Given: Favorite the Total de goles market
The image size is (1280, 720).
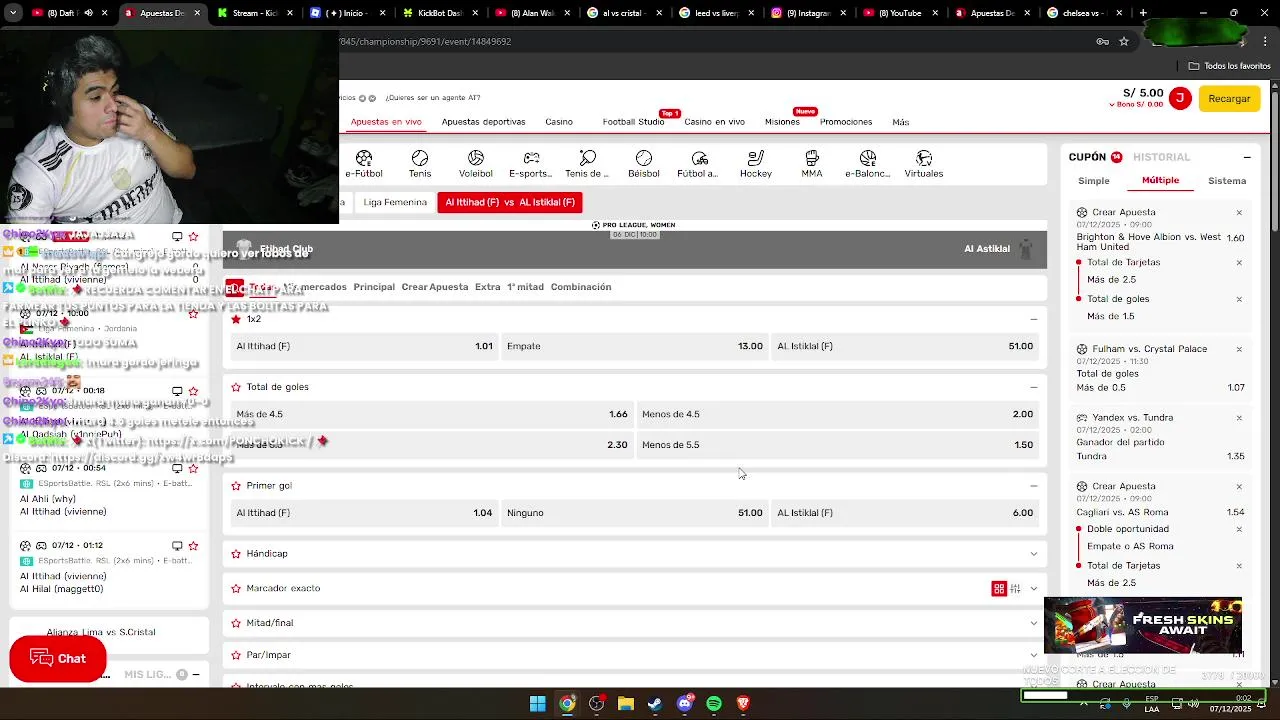Looking at the screenshot, I should point(236,387).
